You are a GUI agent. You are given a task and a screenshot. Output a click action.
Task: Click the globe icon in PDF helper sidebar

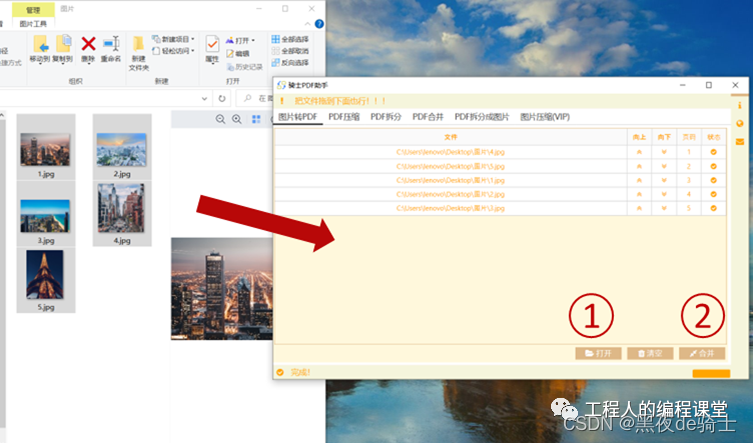tap(740, 123)
